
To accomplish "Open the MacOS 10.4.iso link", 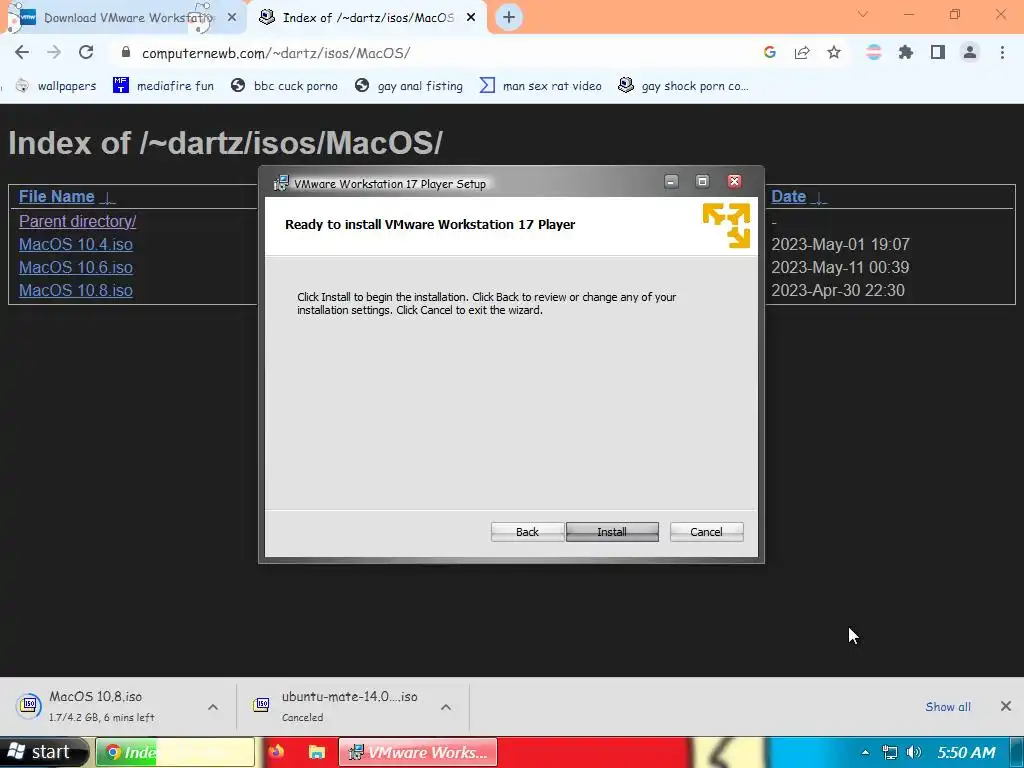I will (x=76, y=244).
